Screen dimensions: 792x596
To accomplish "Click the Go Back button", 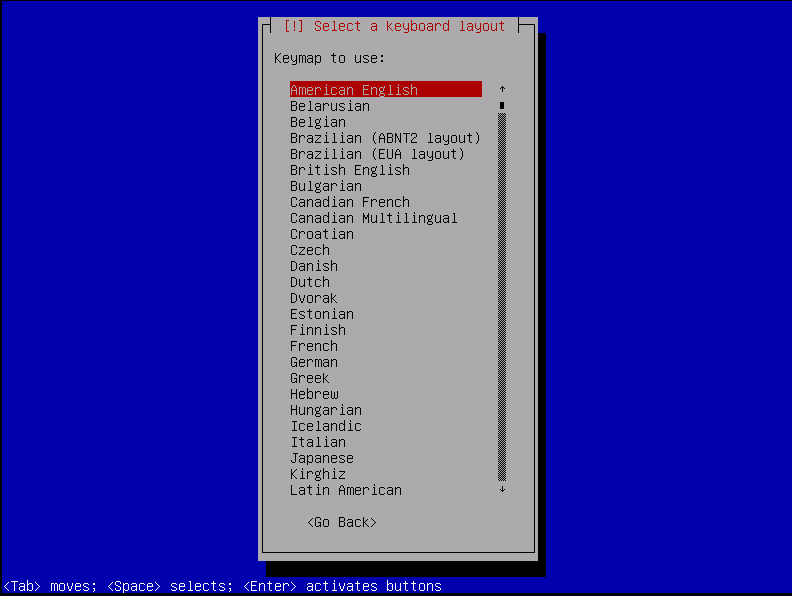I will (x=342, y=522).
